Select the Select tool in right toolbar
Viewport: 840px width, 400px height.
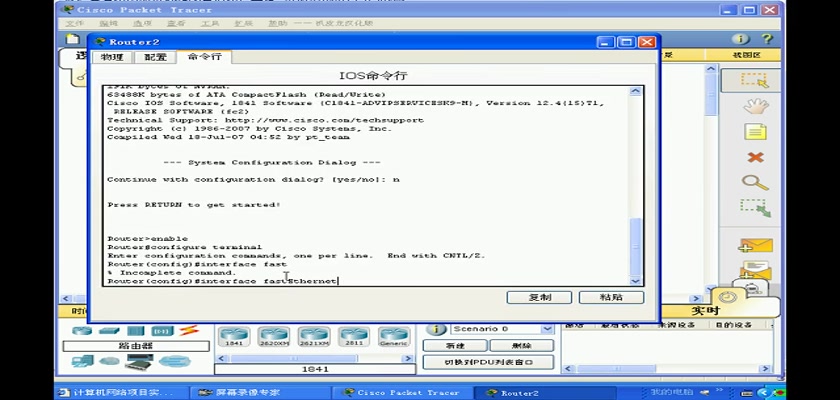tap(755, 80)
